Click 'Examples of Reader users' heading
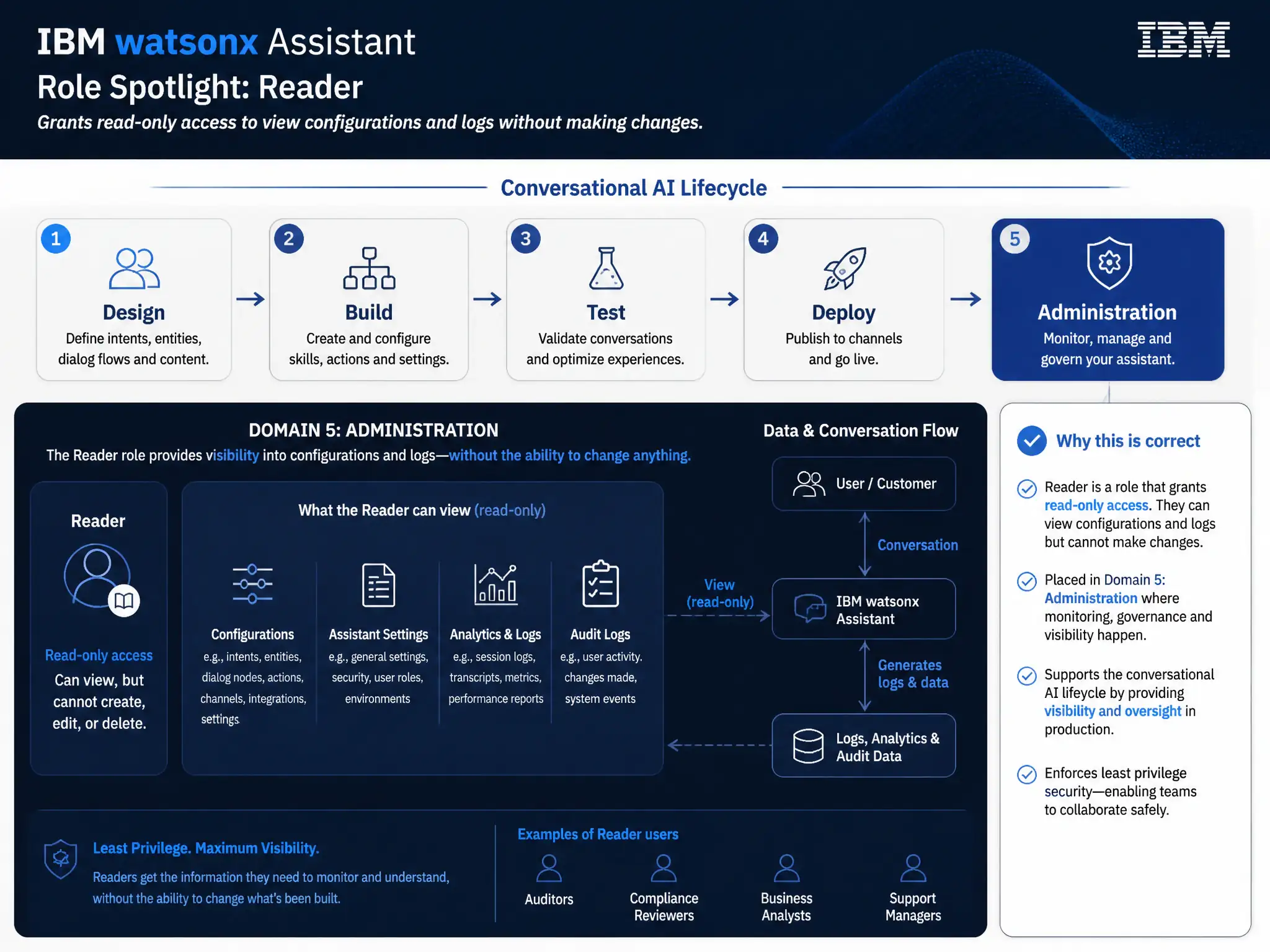This screenshot has width=1270, height=952. pos(598,835)
